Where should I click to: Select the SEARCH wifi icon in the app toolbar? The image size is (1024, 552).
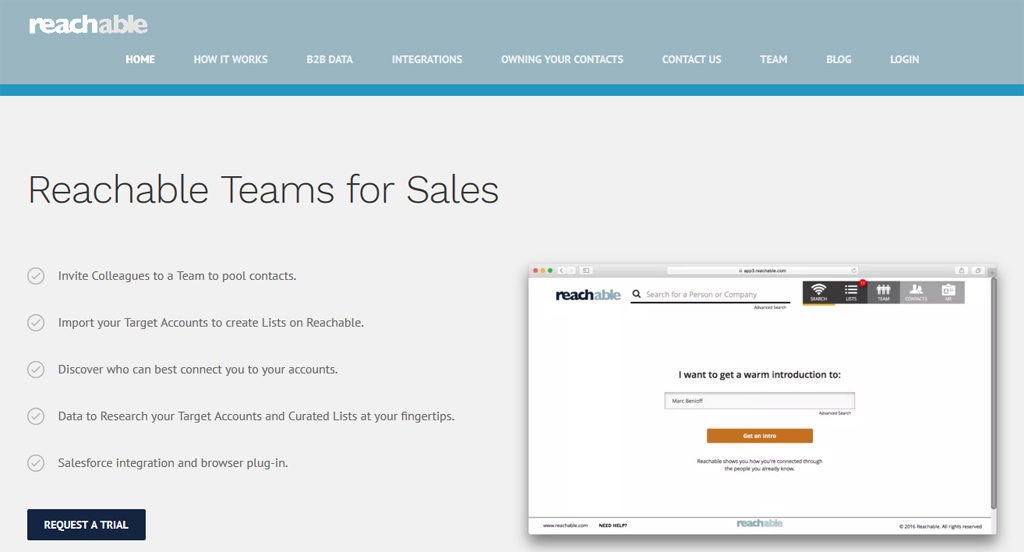pyautogui.click(x=818, y=292)
